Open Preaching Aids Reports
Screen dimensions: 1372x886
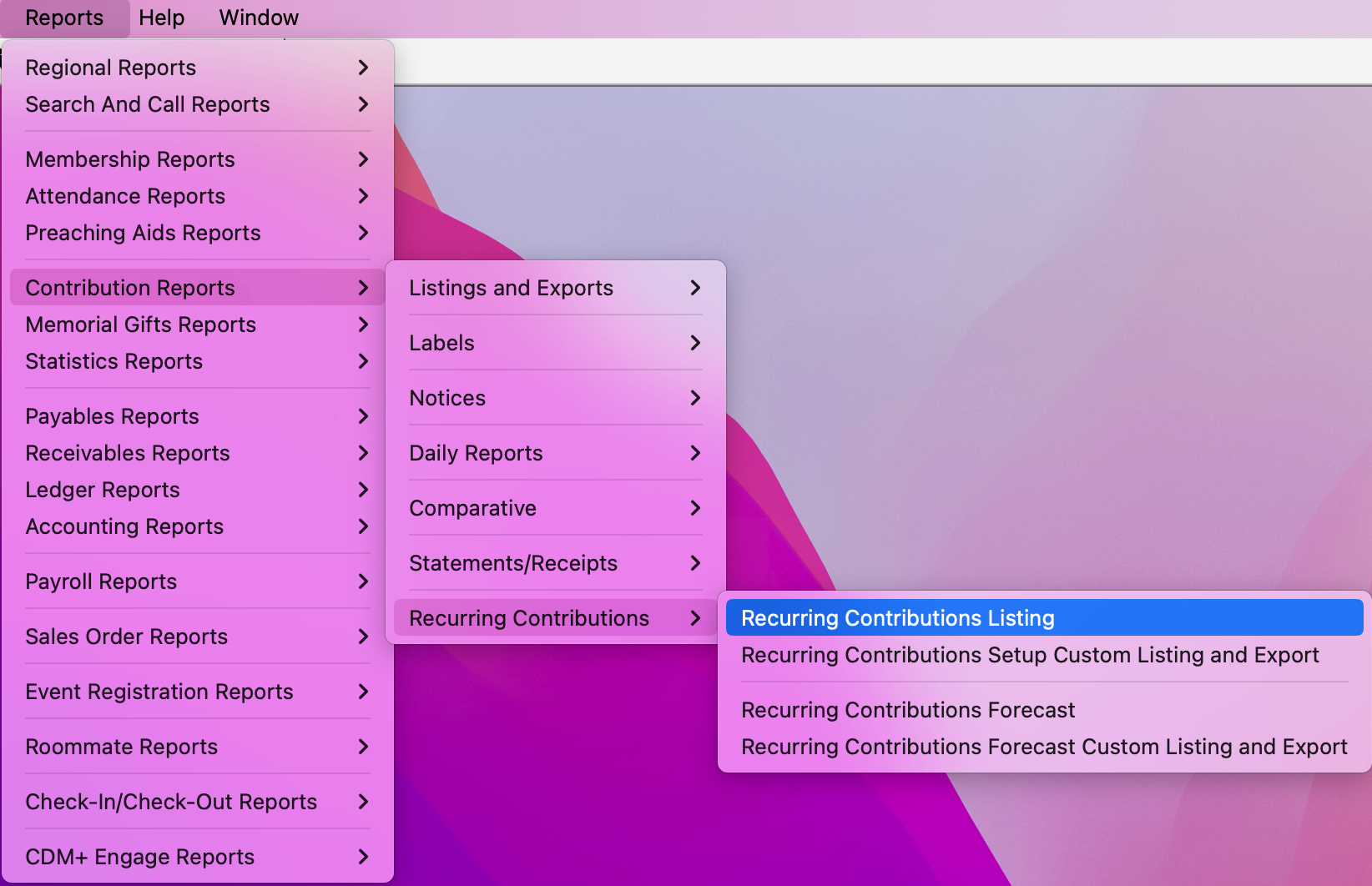[143, 234]
